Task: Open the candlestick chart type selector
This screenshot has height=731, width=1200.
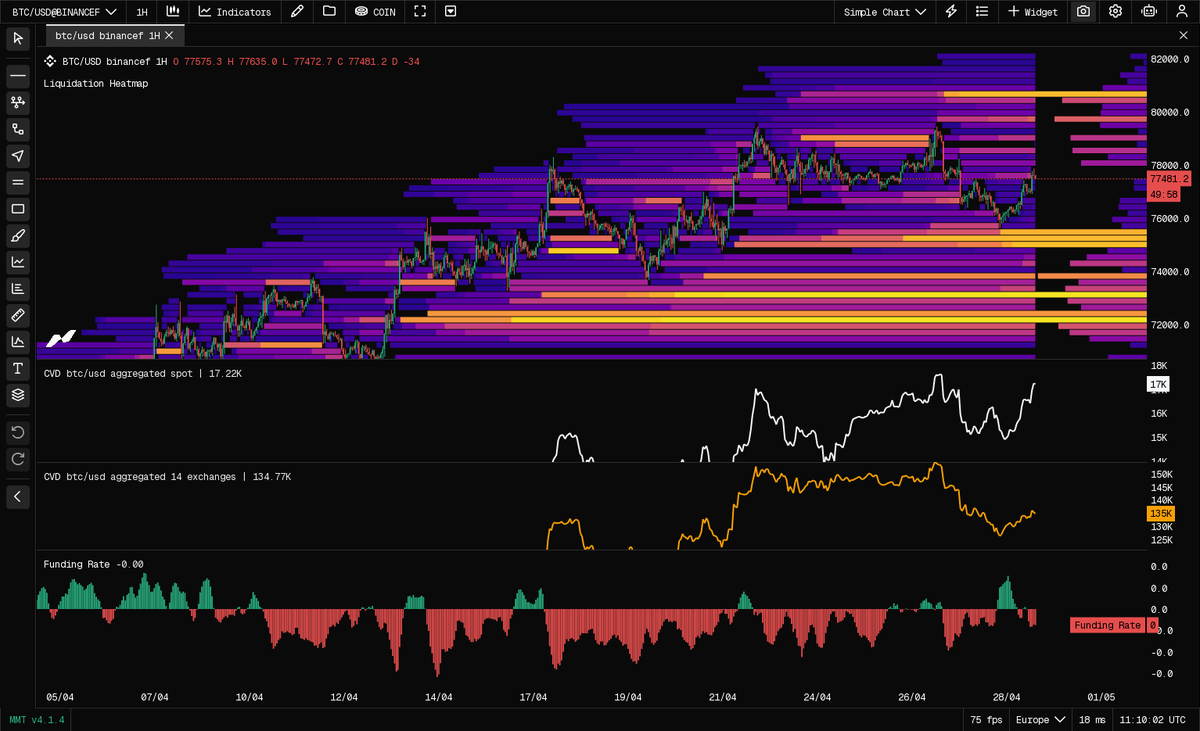Action: (173, 12)
